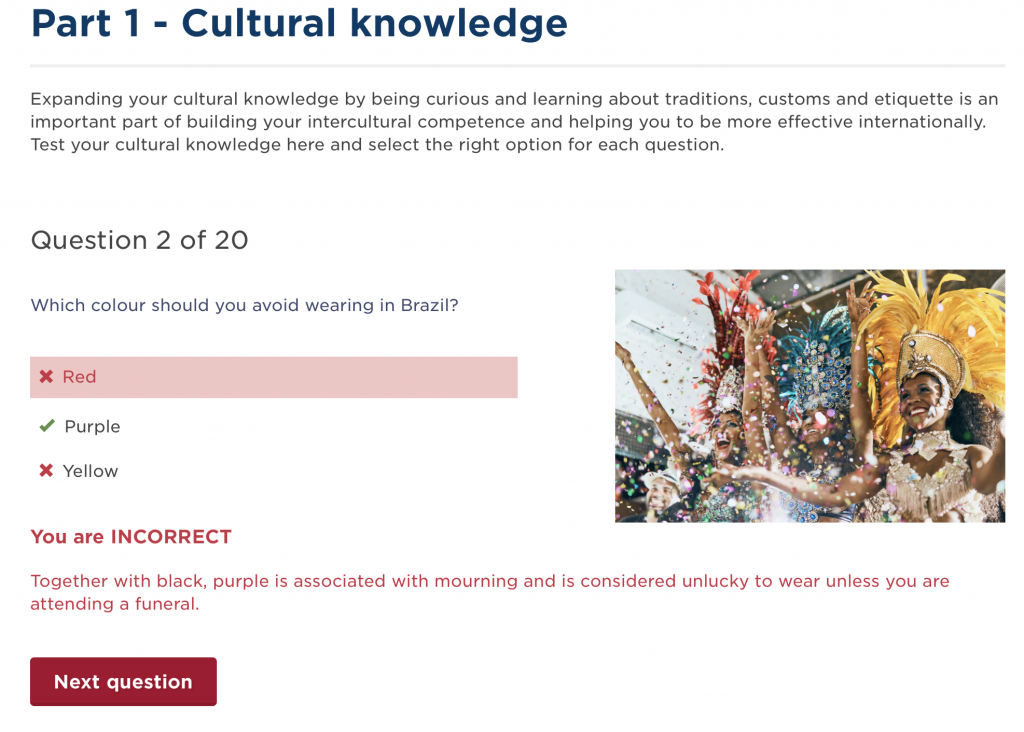
Task: Click the horizontal divider below the heading
Action: (x=517, y=66)
